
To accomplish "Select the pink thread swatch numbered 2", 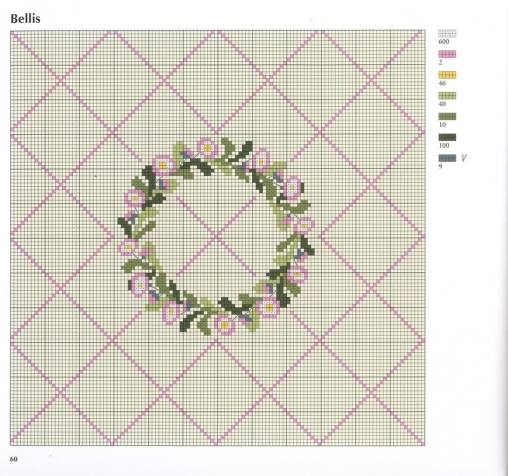I will pos(447,54).
